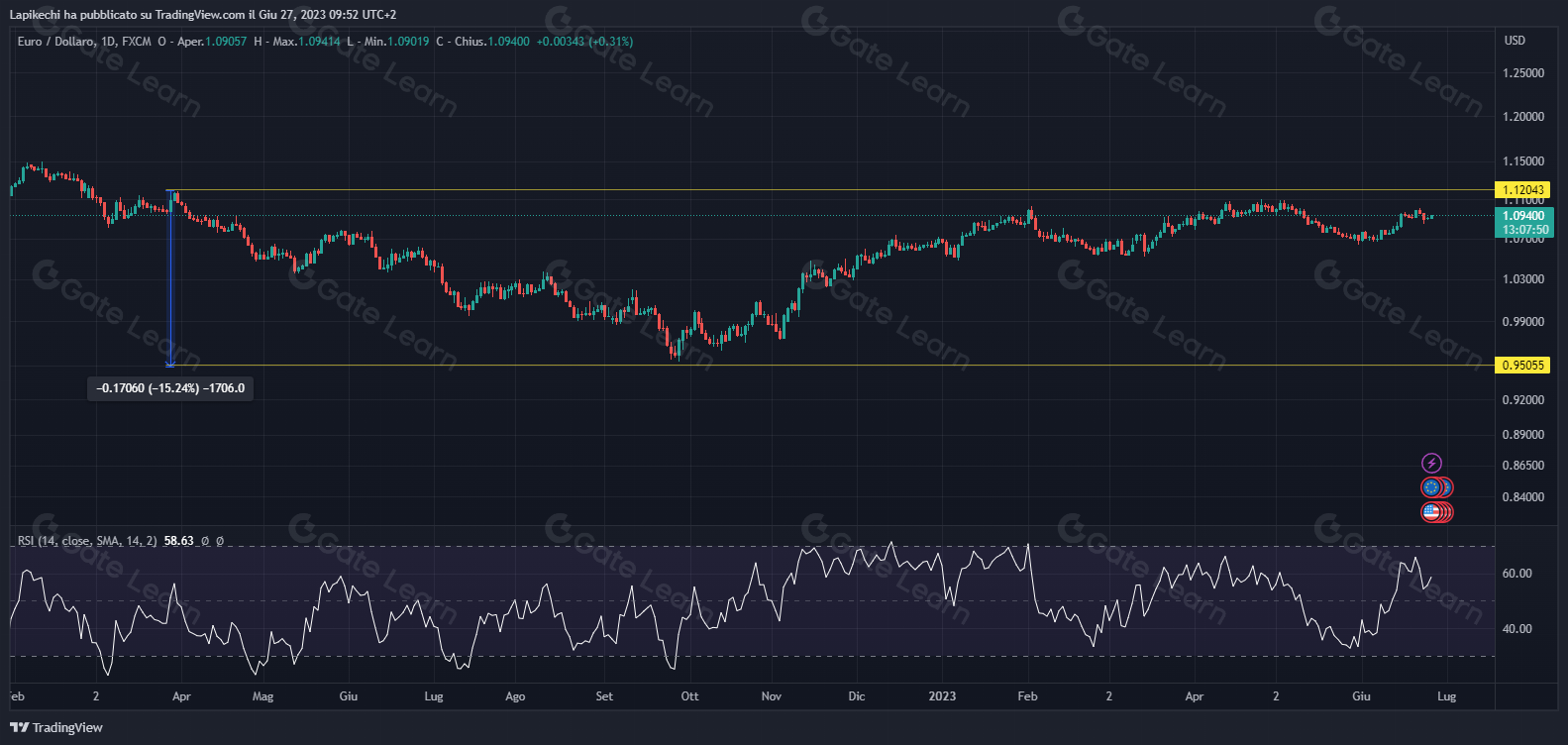Image resolution: width=1568 pixels, height=745 pixels.
Task: Click the 2023 label on the time axis
Action: coord(942,696)
